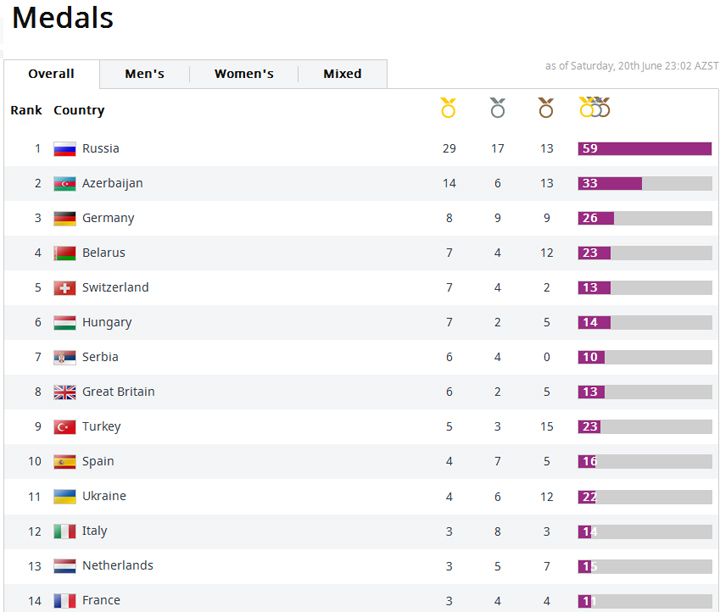Select the Mixed tab
Image resolution: width=720 pixels, height=612 pixels.
click(342, 74)
